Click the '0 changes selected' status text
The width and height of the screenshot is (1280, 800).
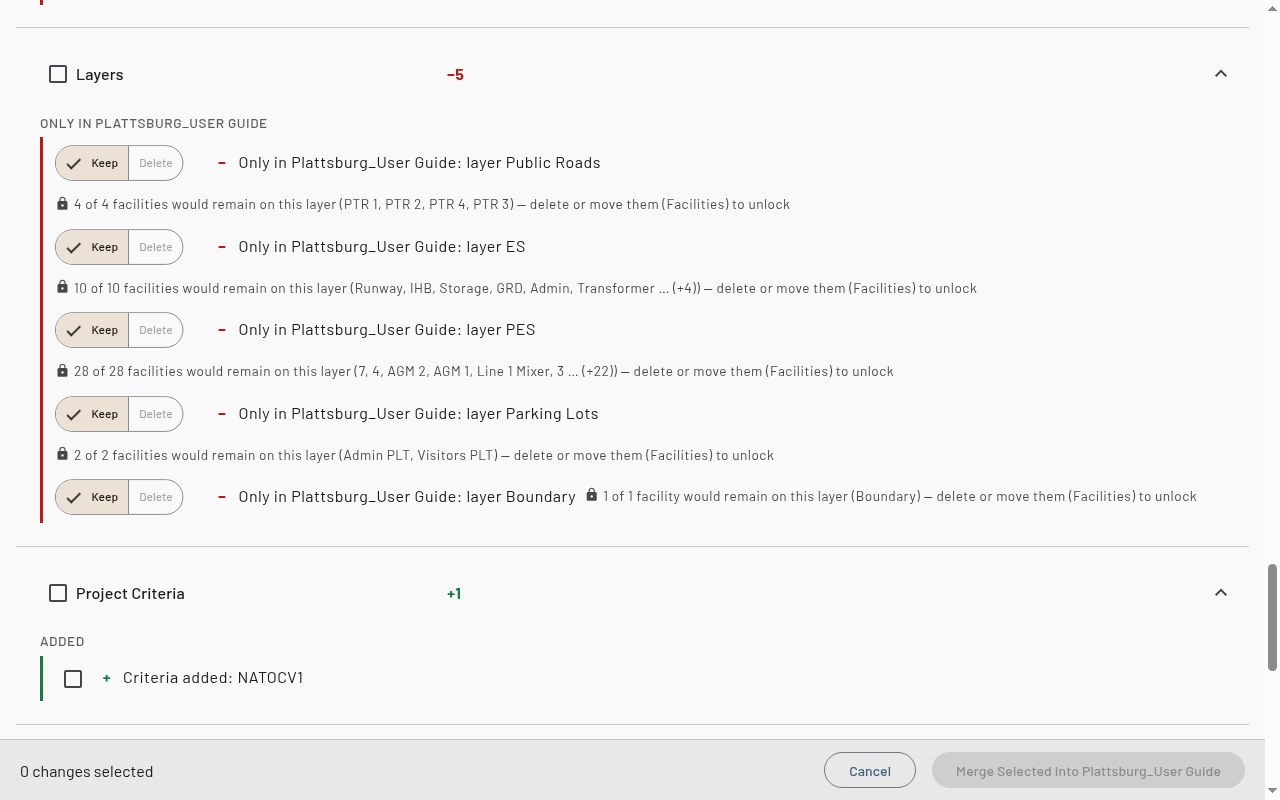click(87, 772)
